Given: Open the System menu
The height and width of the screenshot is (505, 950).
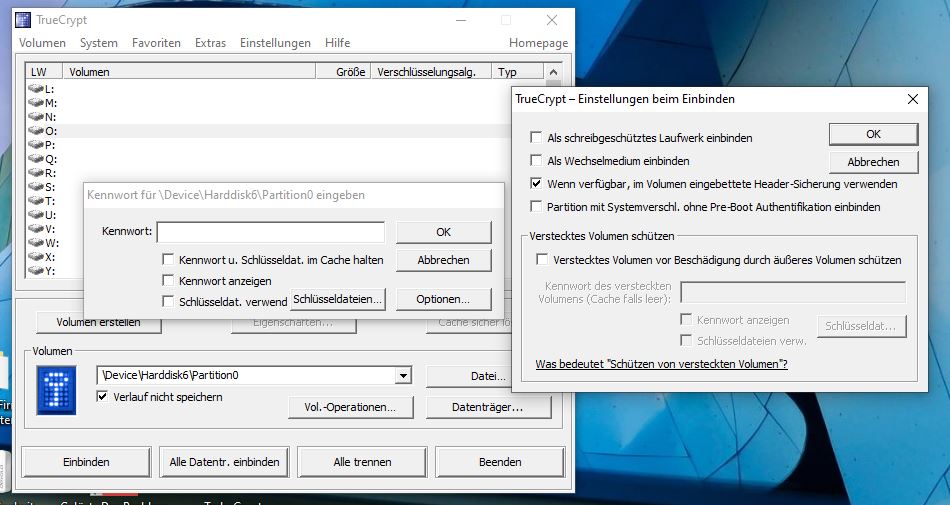Looking at the screenshot, I should 99,43.
